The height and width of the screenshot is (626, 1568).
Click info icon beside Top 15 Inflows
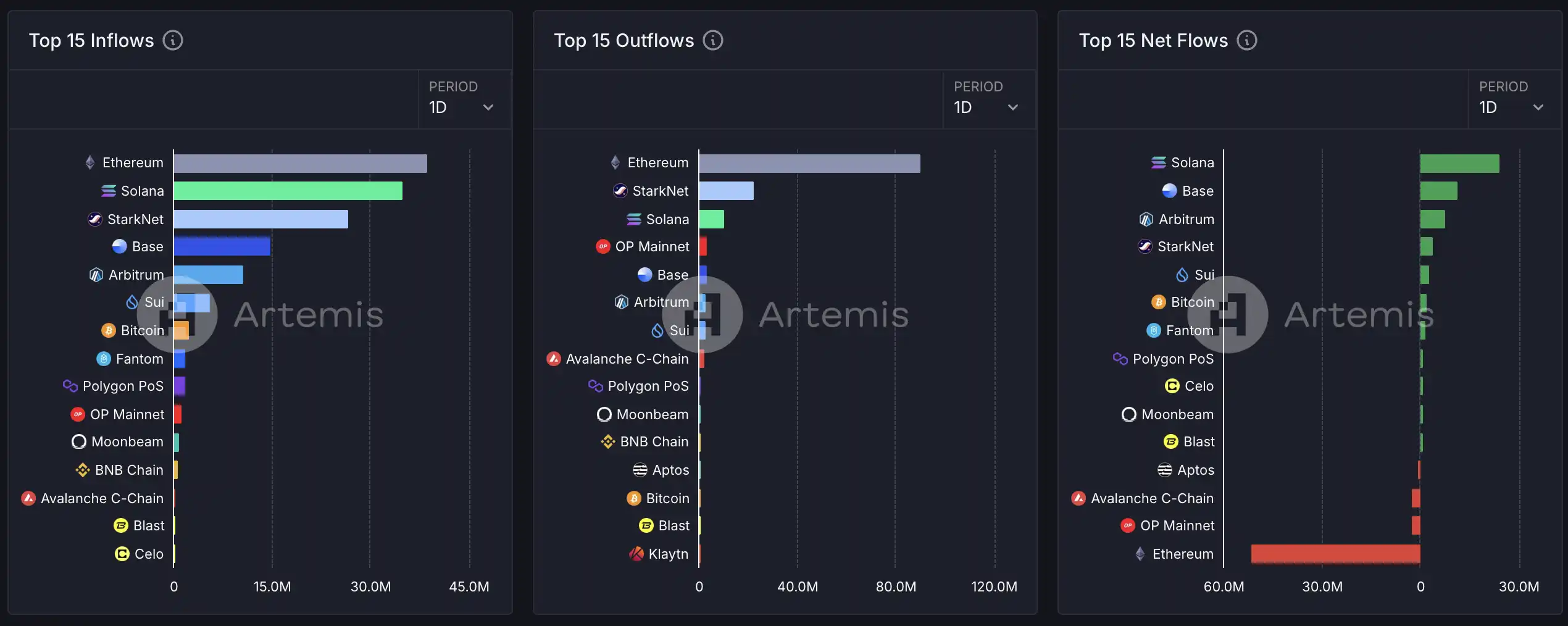[x=173, y=41]
